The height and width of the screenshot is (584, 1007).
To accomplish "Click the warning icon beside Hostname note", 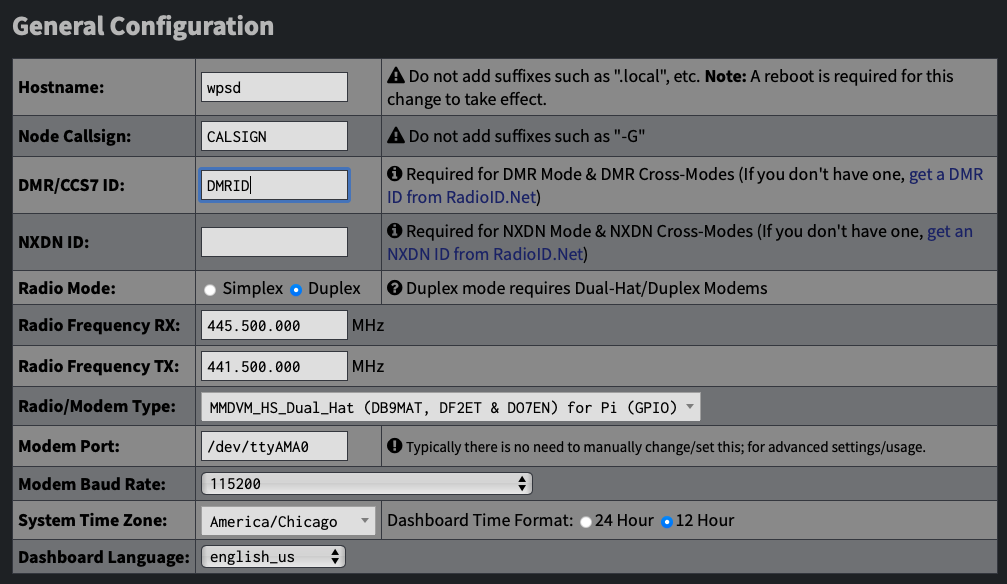I will tap(395, 76).
